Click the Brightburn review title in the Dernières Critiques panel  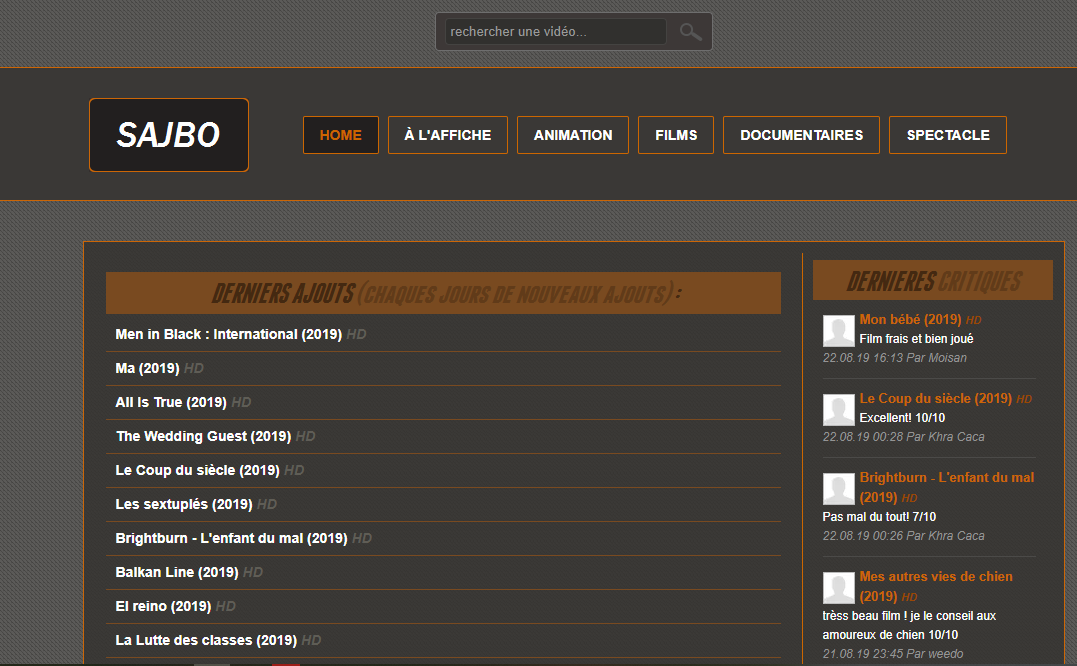946,487
